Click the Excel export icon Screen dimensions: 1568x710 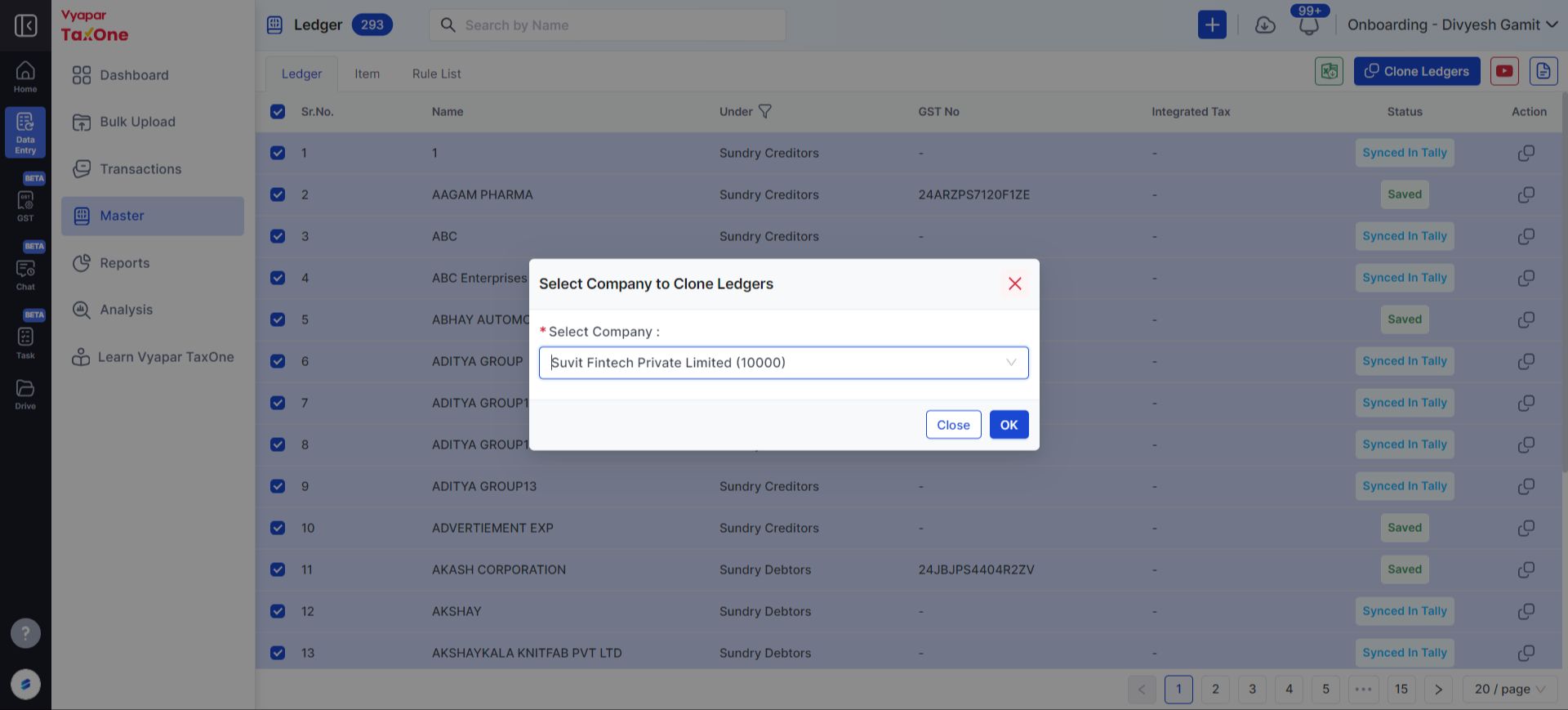tap(1329, 71)
